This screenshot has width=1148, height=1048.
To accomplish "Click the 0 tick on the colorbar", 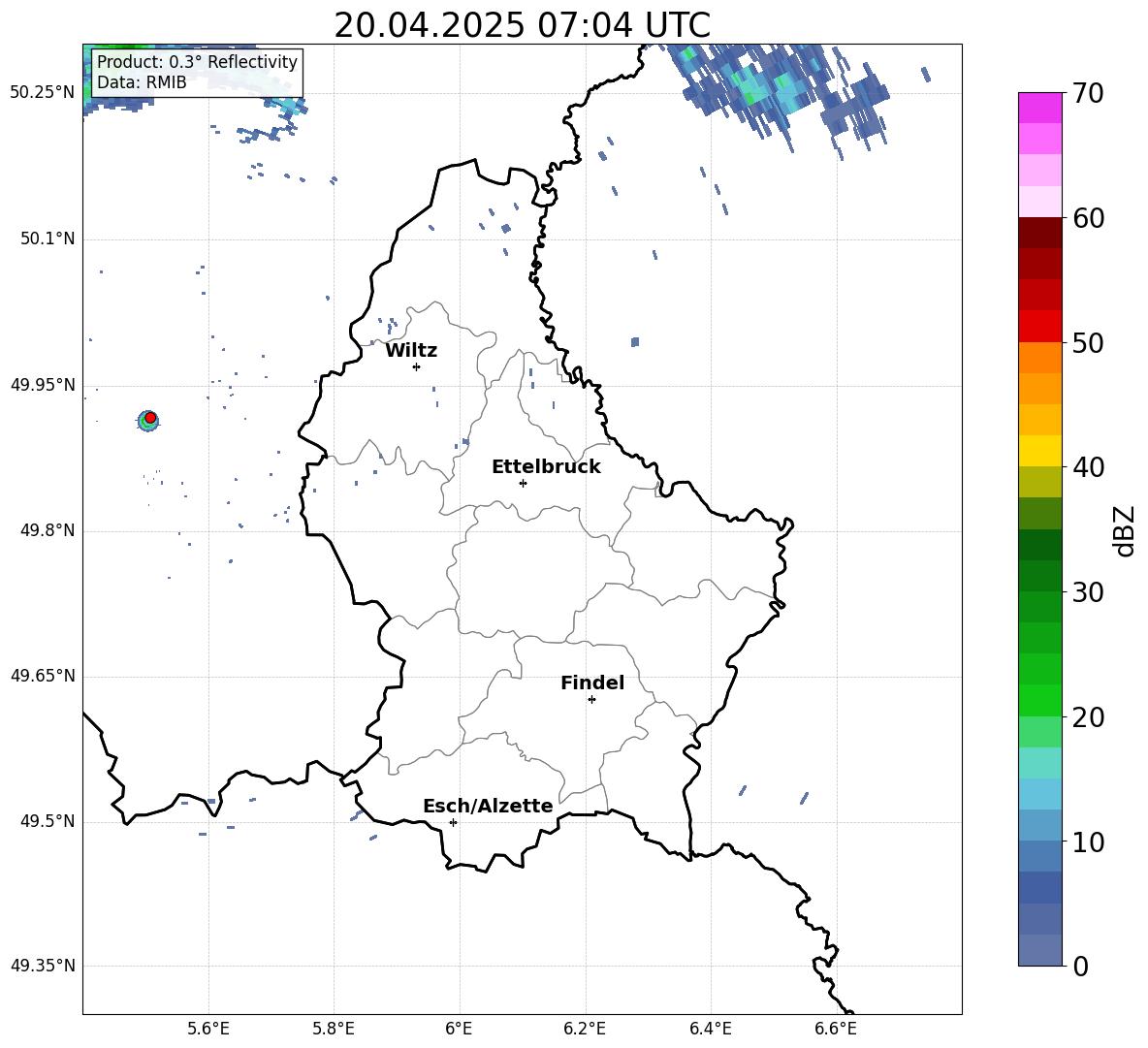I will coord(1081,966).
